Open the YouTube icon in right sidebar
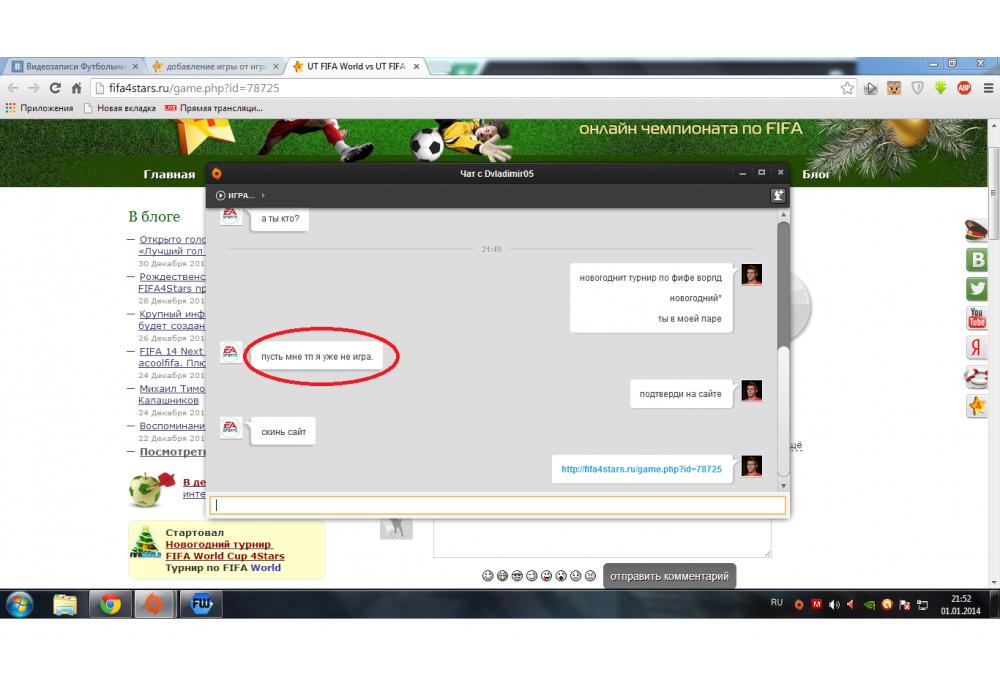This screenshot has width=1000, height=700. (x=976, y=318)
